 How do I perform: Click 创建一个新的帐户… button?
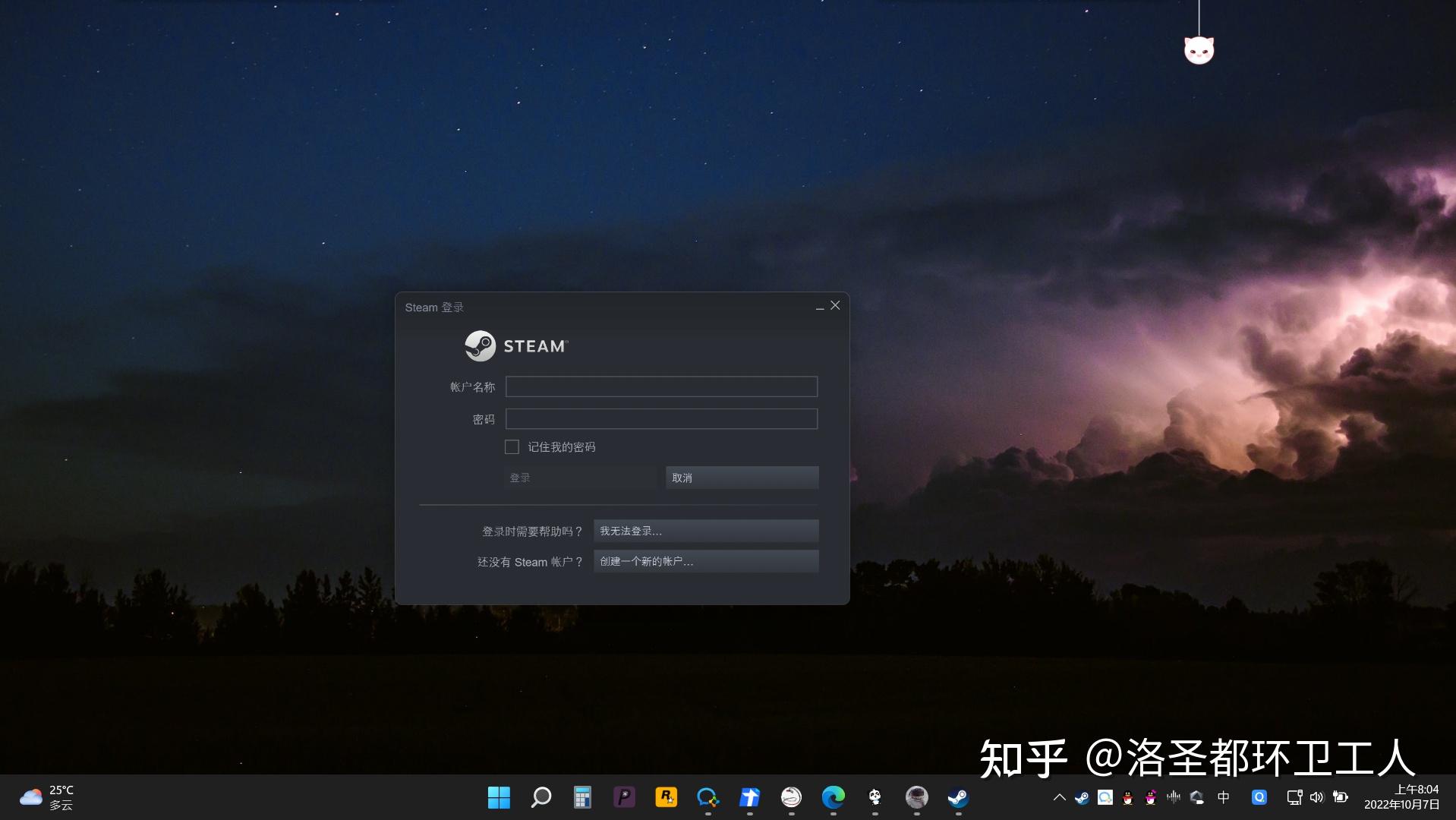[706, 561]
